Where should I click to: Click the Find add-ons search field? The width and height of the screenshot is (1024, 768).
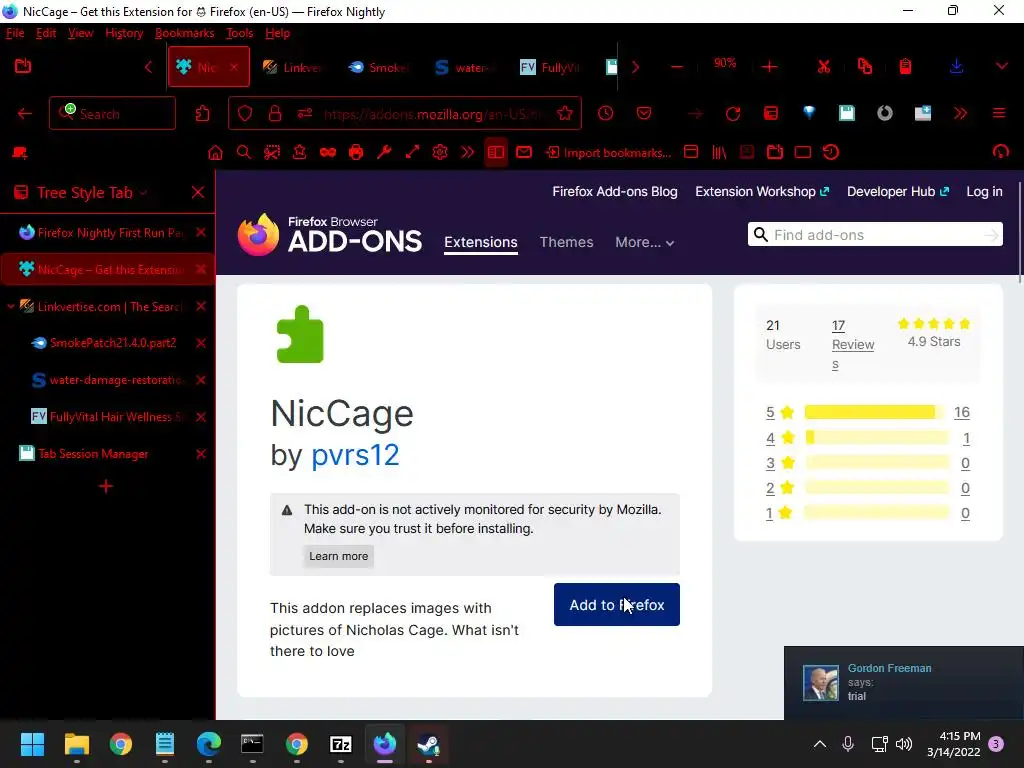(x=875, y=234)
